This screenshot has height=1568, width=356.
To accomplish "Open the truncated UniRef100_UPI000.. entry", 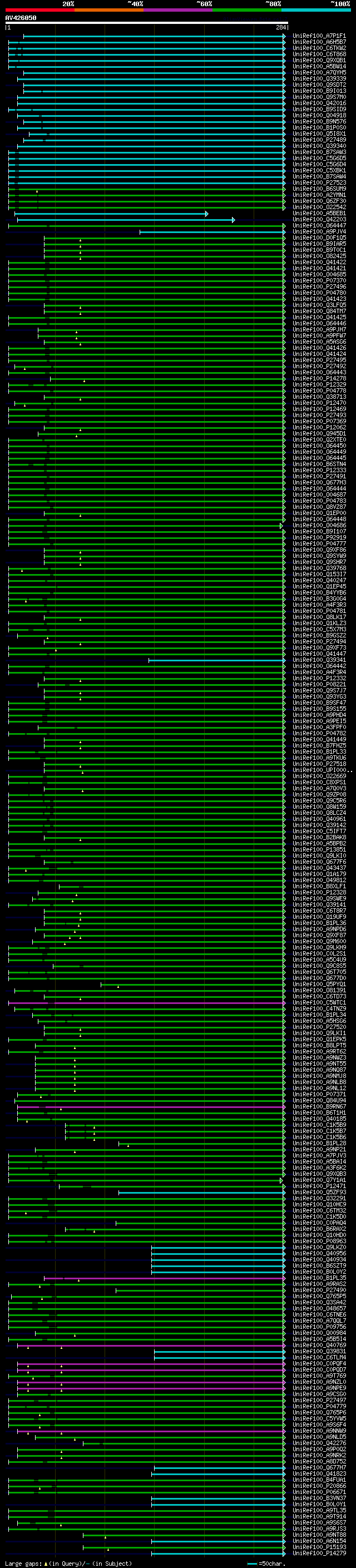I will [x=322, y=770].
